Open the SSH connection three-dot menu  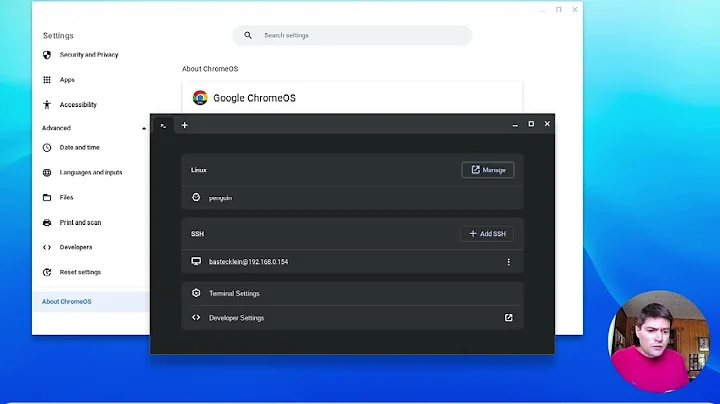pos(508,262)
